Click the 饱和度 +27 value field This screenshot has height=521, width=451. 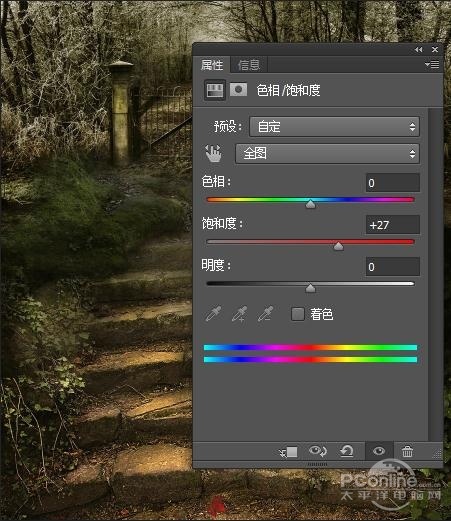[393, 225]
